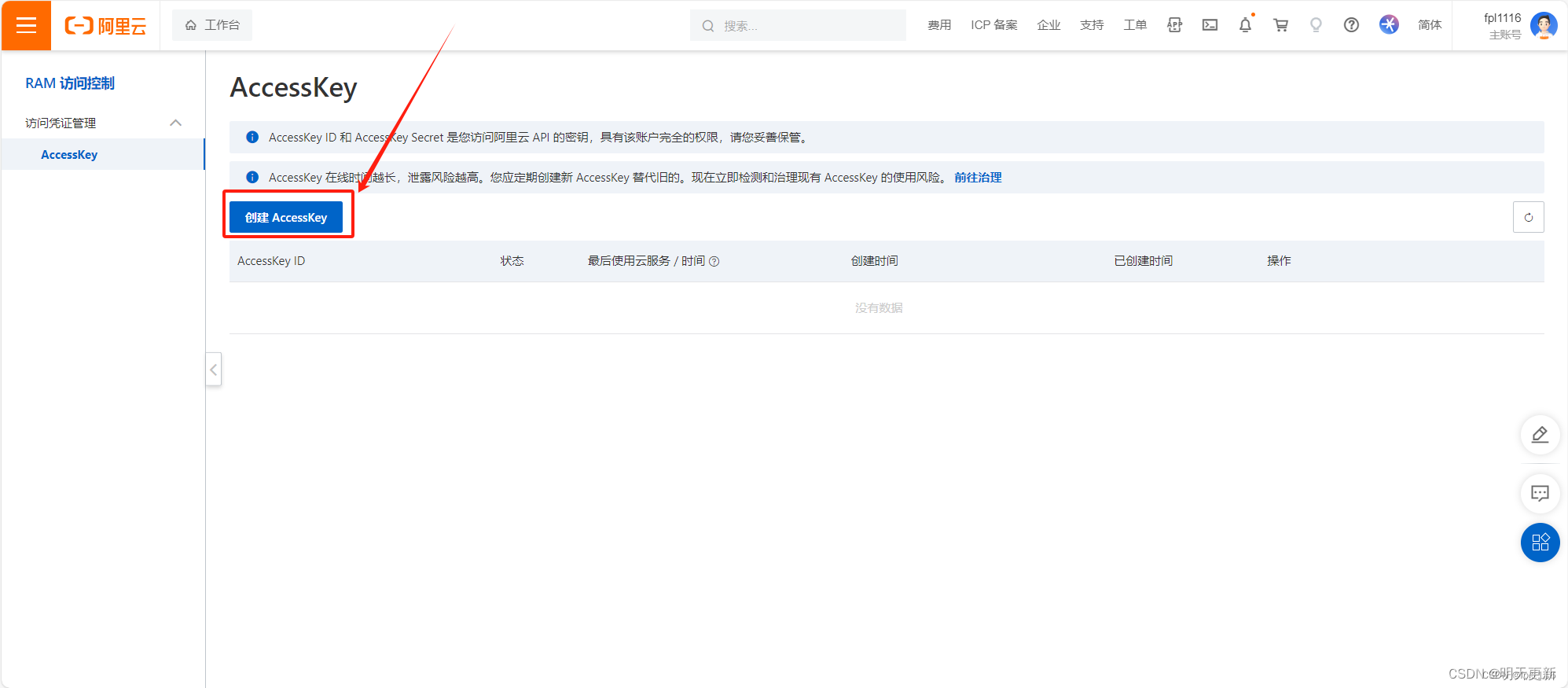Screen dimensions: 1568x688
Task: Click info icon of second notice banner
Action: pyautogui.click(x=252, y=178)
